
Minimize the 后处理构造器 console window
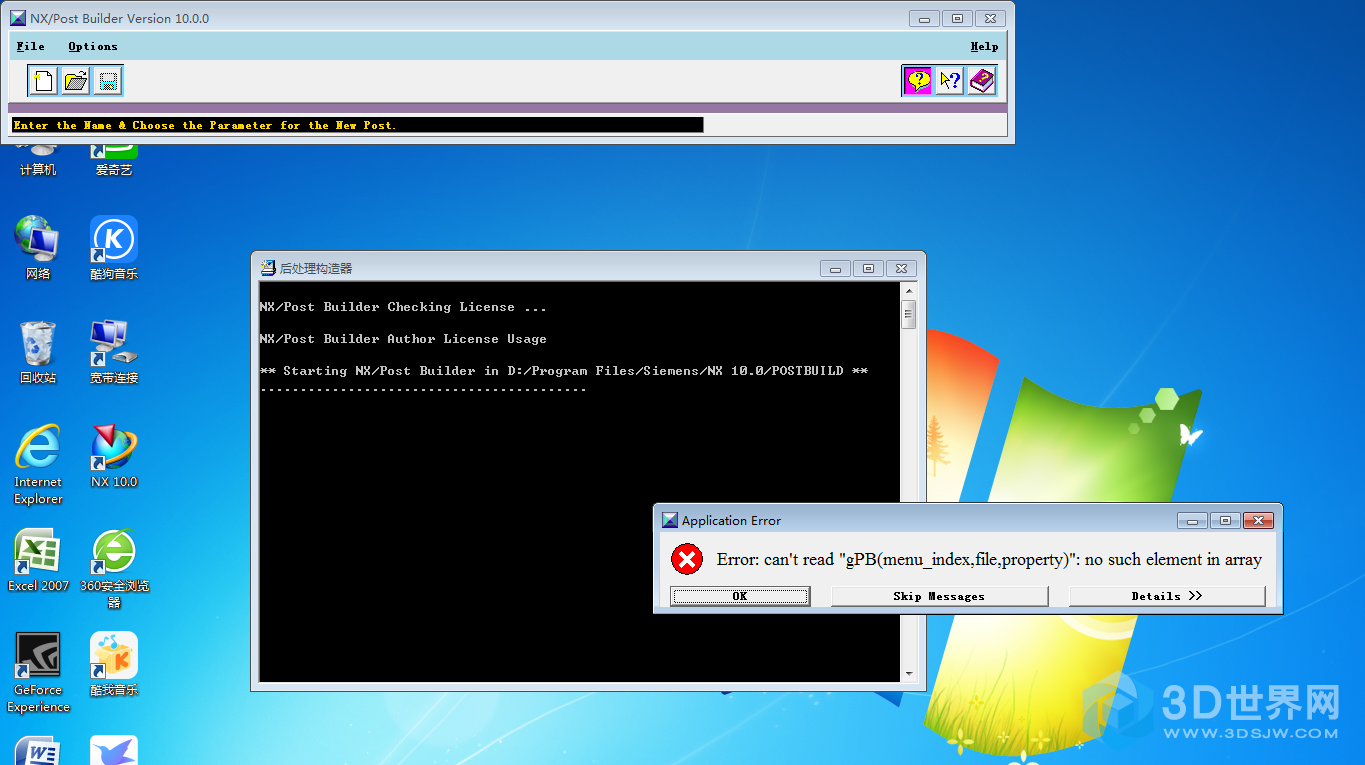tap(835, 268)
